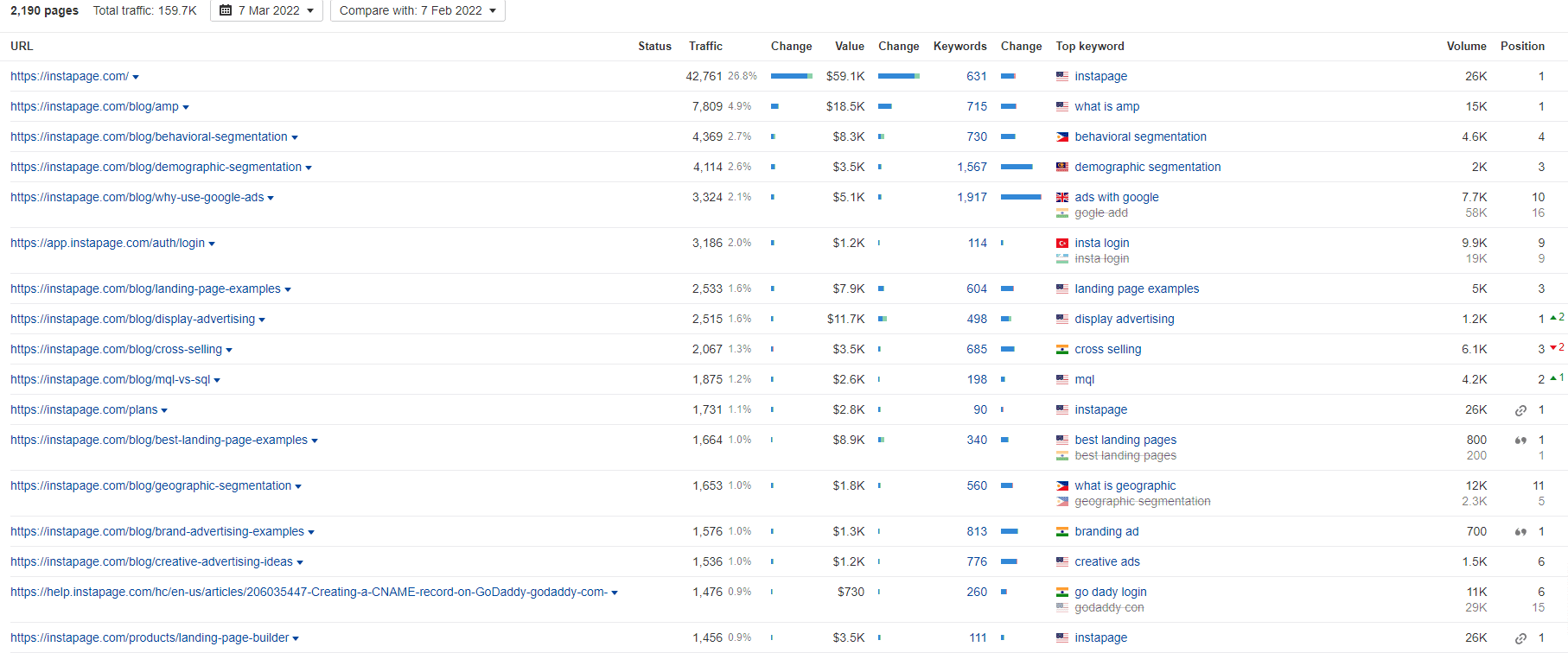This screenshot has width=1568, height=653.
Task: Open the help.instapage.com CNAME GoDaddy article link
Action: (x=309, y=592)
